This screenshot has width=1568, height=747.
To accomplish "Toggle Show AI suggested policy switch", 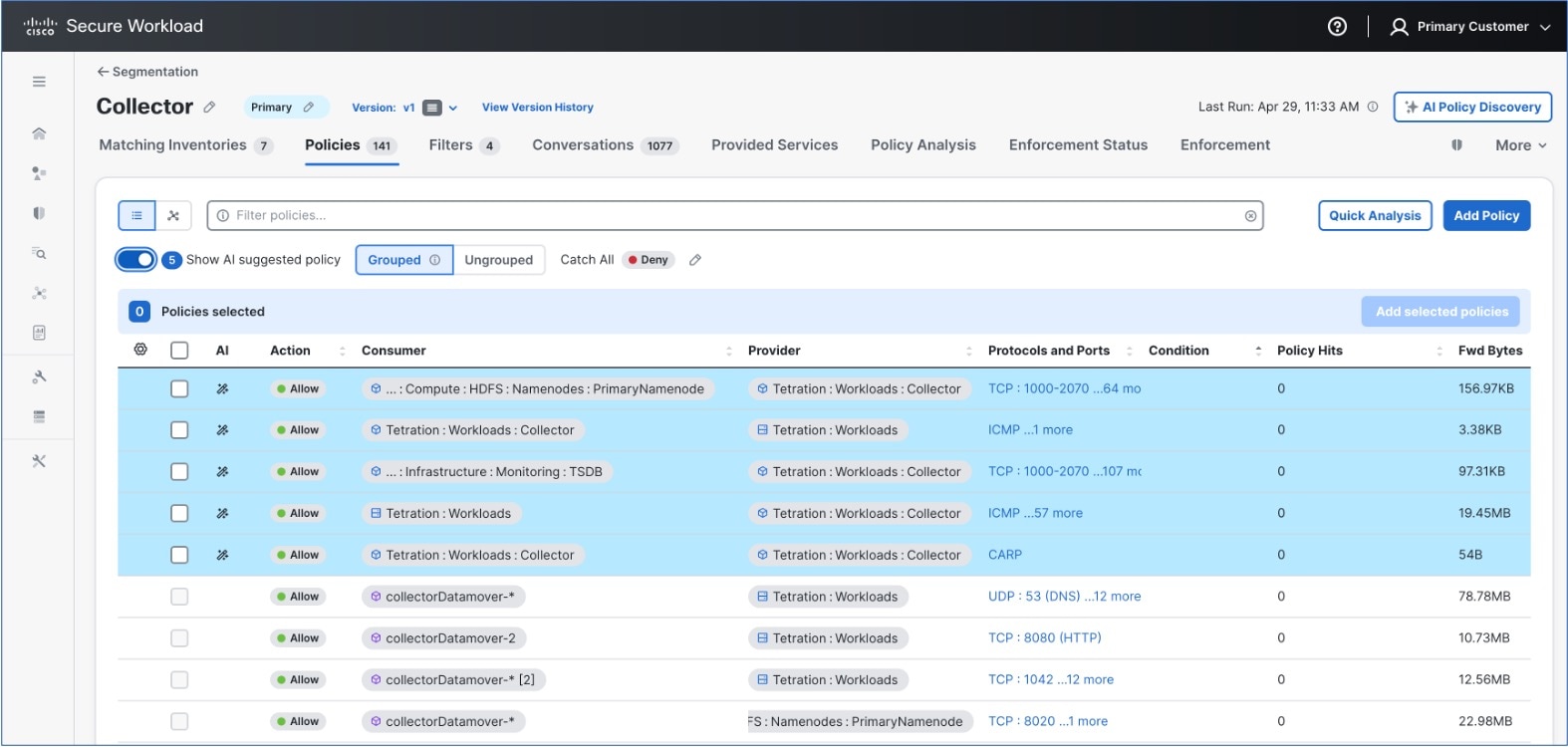I will (135, 260).
